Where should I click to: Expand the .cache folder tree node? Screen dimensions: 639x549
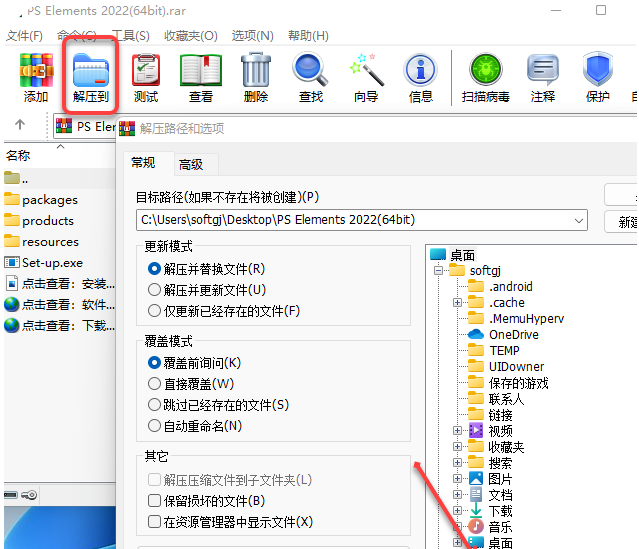tap(458, 303)
